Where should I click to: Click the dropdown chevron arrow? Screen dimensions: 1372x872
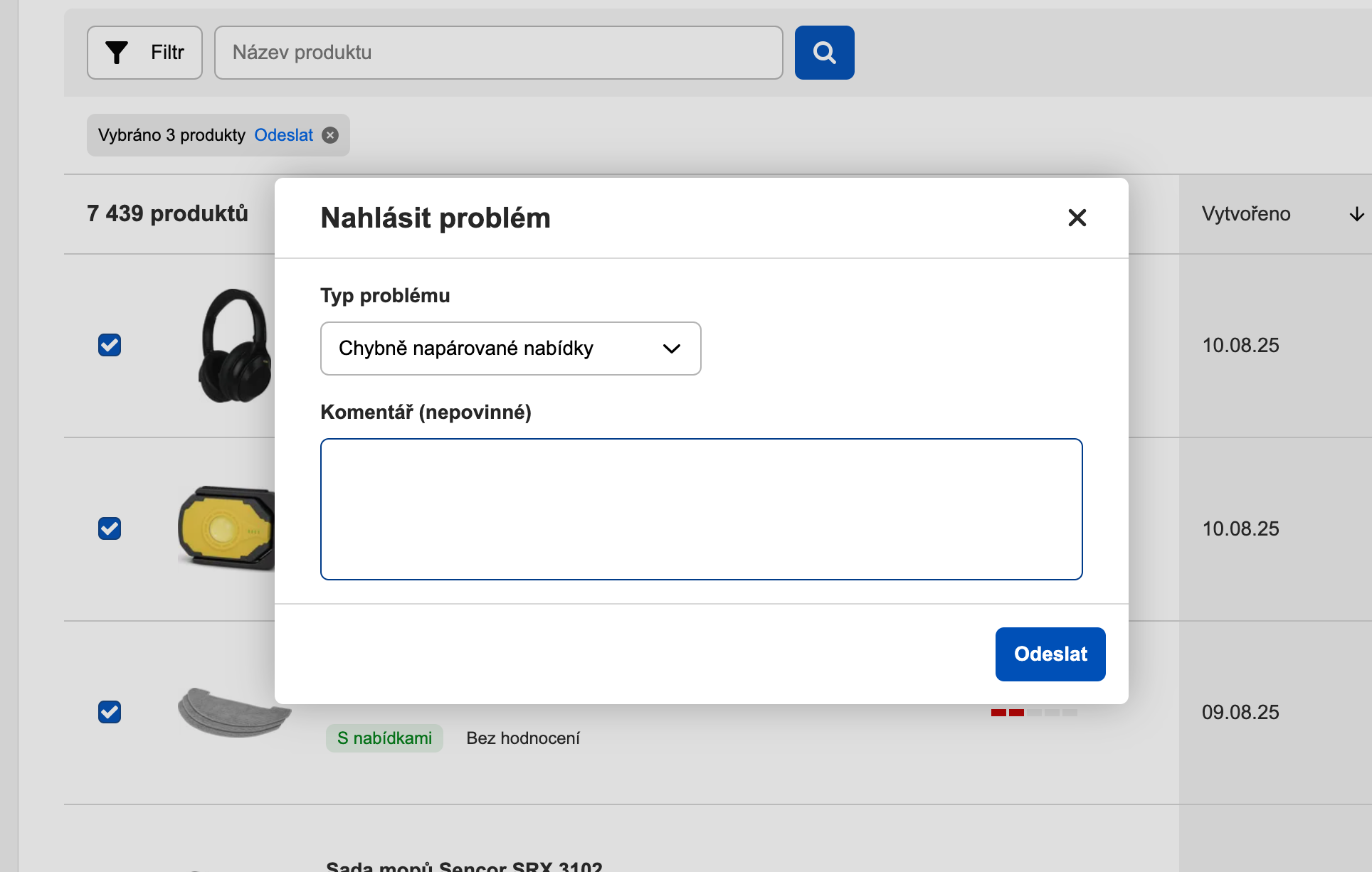point(671,349)
